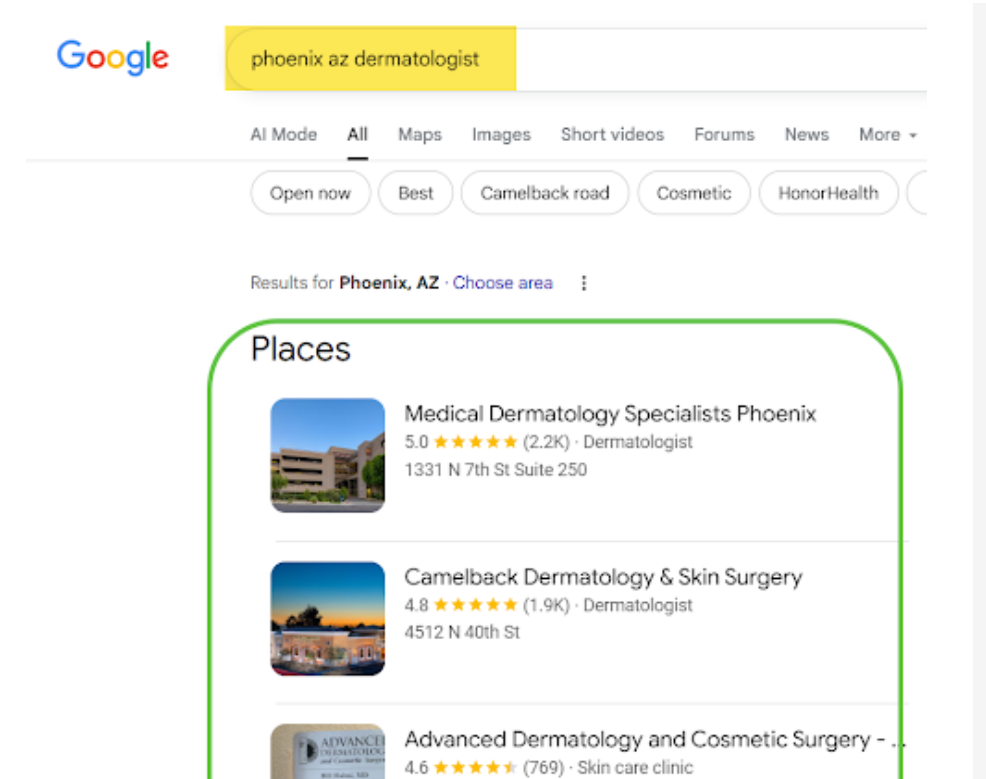This screenshot has width=986, height=779.
Task: Go to the Short videos tab
Action: point(612,134)
